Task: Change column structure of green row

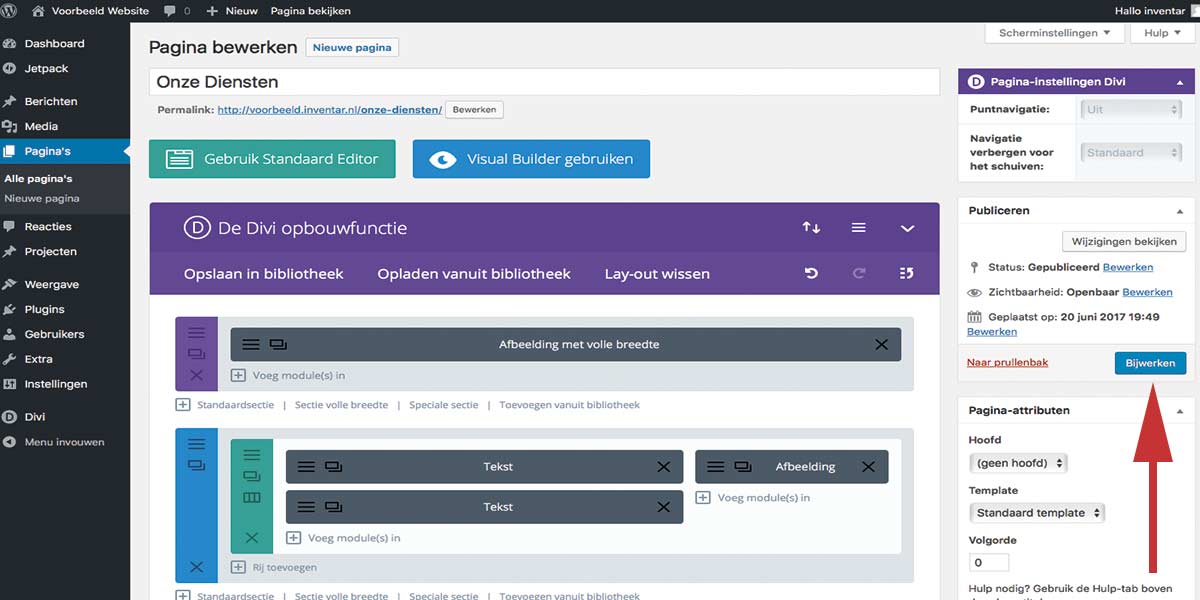Action: point(251,498)
